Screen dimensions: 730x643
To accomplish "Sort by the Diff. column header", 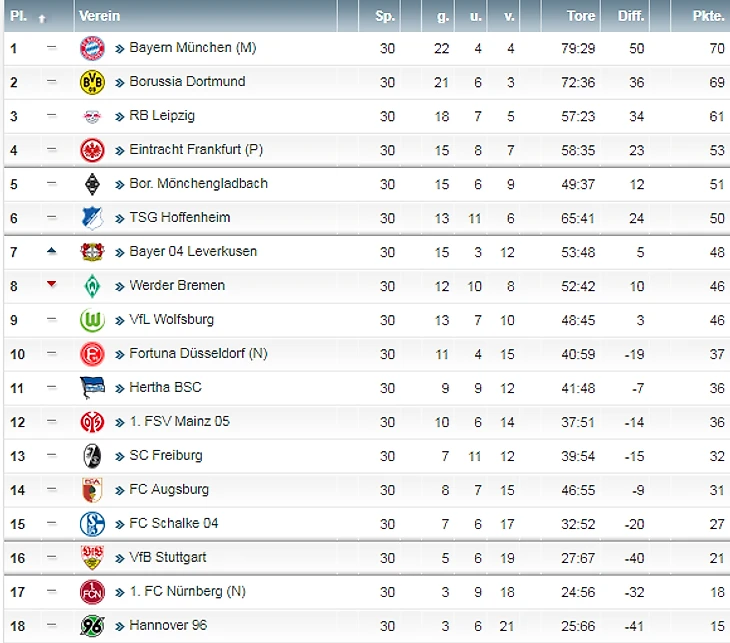I will coord(631,16).
